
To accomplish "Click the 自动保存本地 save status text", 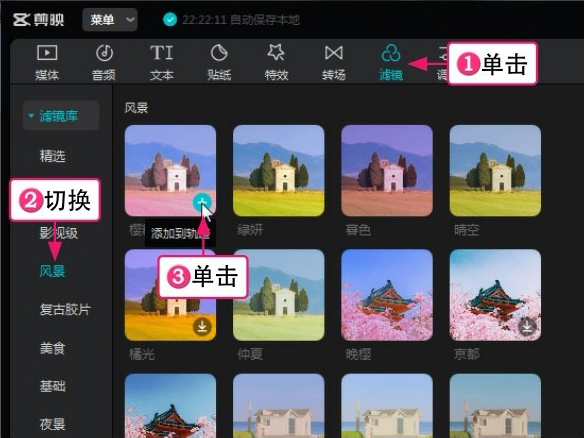I will tap(264, 19).
